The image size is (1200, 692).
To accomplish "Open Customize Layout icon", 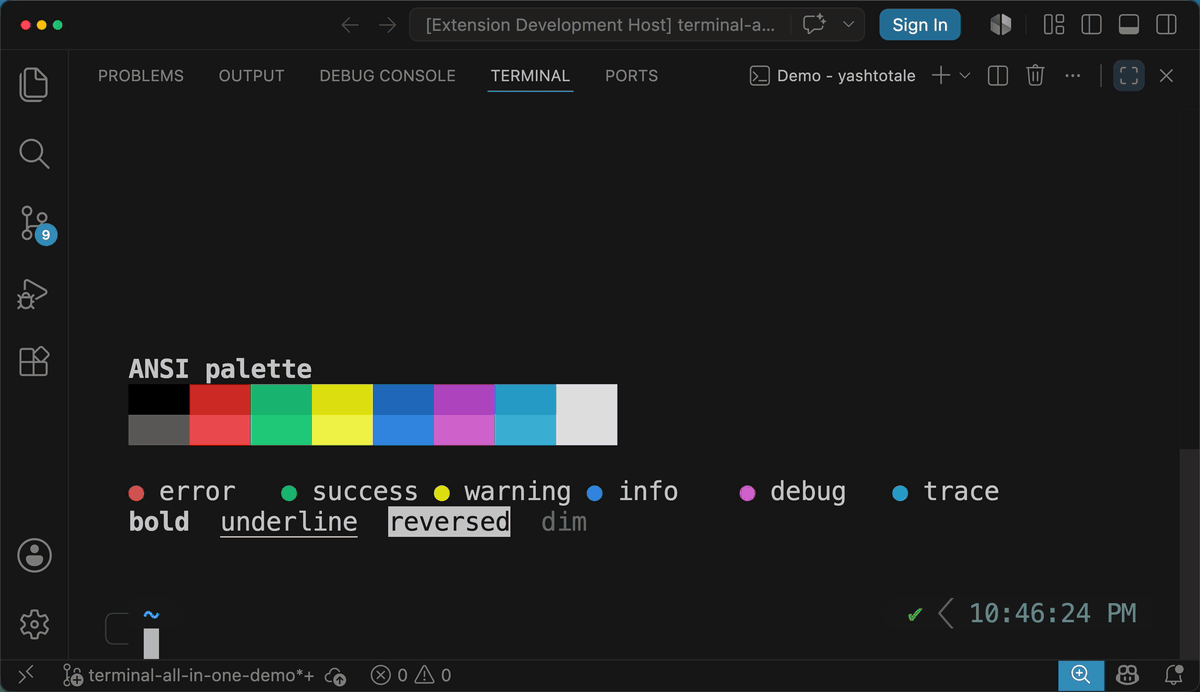I will pyautogui.click(x=1054, y=25).
